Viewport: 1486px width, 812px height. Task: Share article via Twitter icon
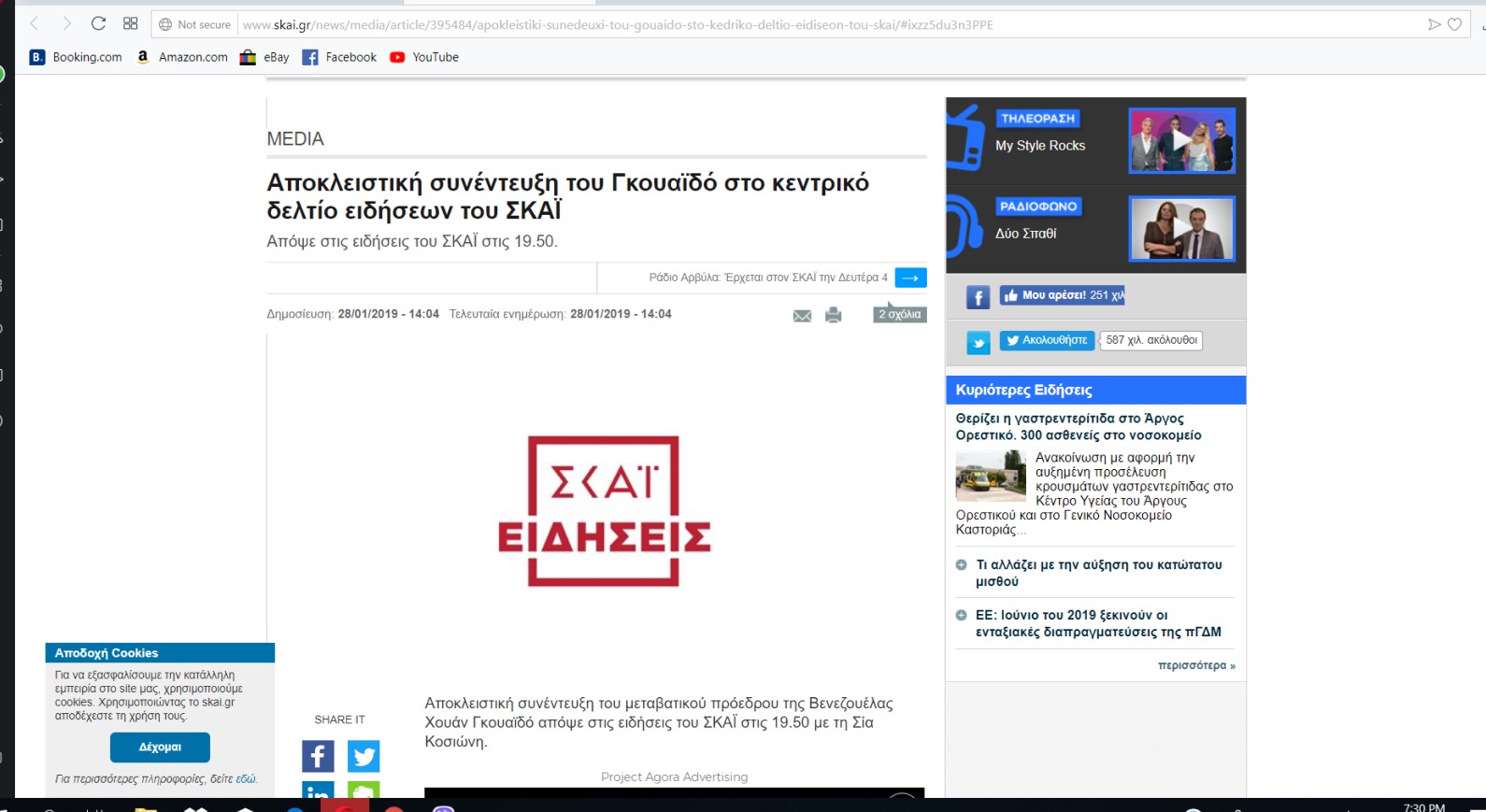(x=364, y=756)
